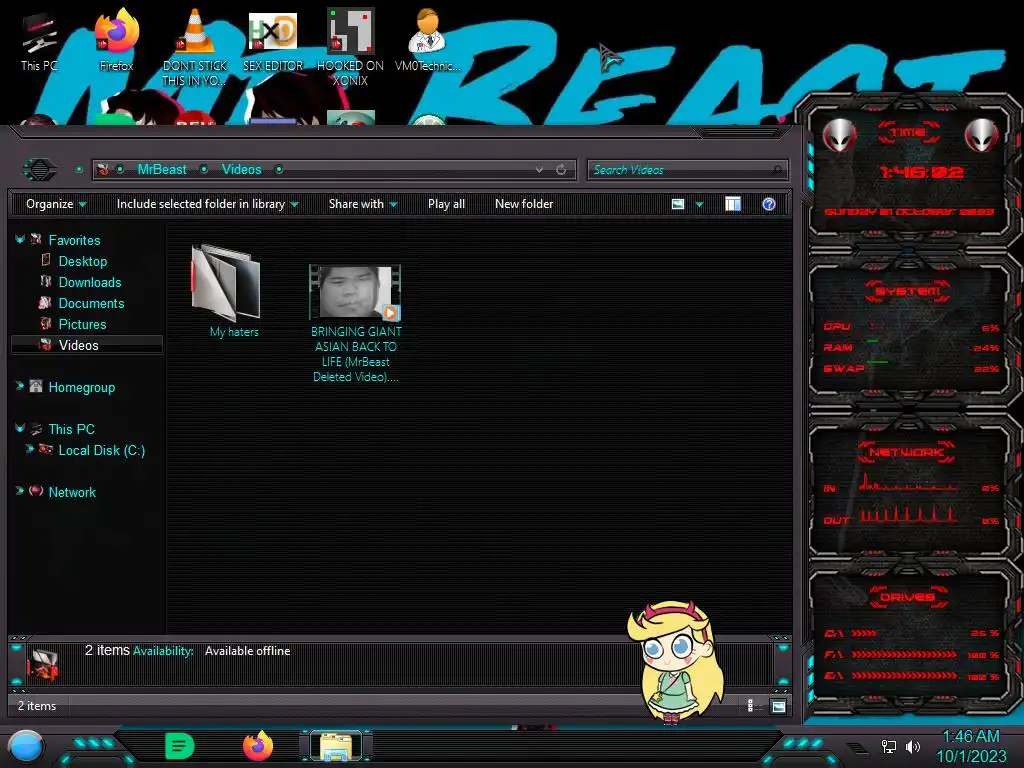Select This PC in the navigation pane

tap(71, 429)
